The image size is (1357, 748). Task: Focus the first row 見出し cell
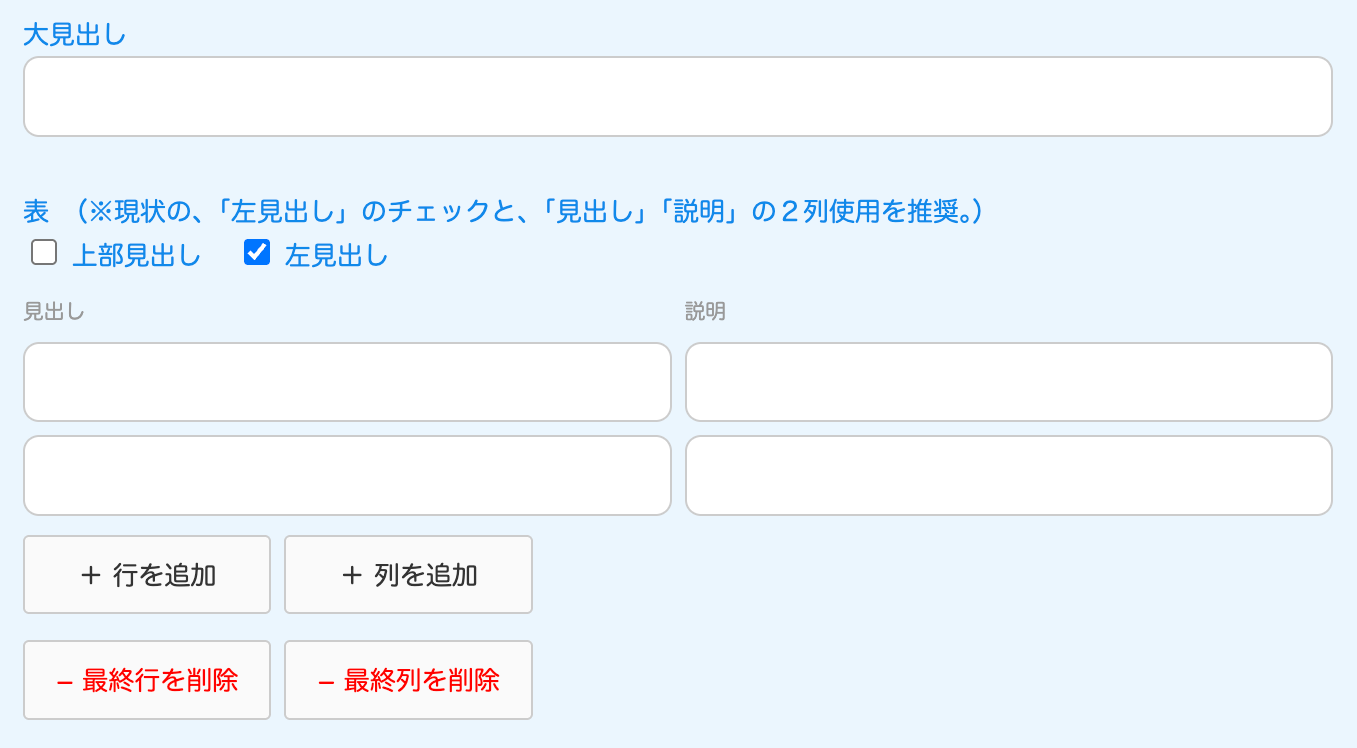347,382
